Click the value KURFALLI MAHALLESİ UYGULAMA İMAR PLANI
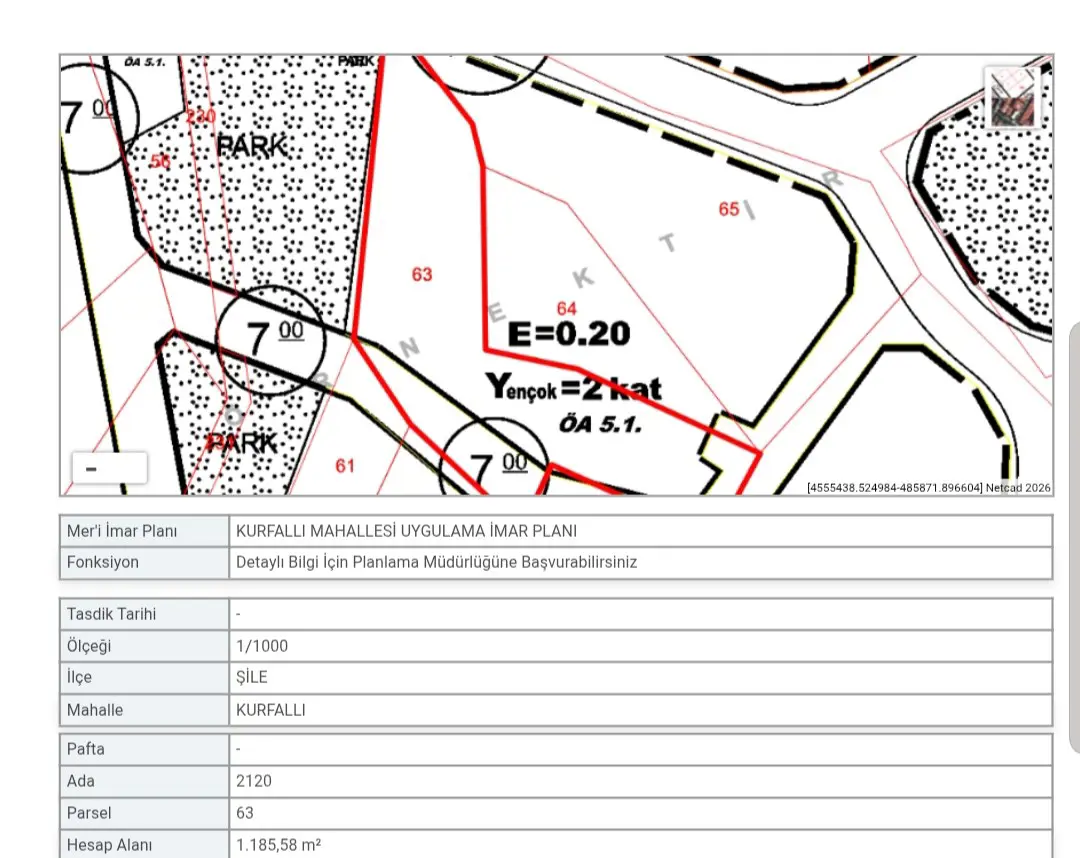 [x=406, y=531]
